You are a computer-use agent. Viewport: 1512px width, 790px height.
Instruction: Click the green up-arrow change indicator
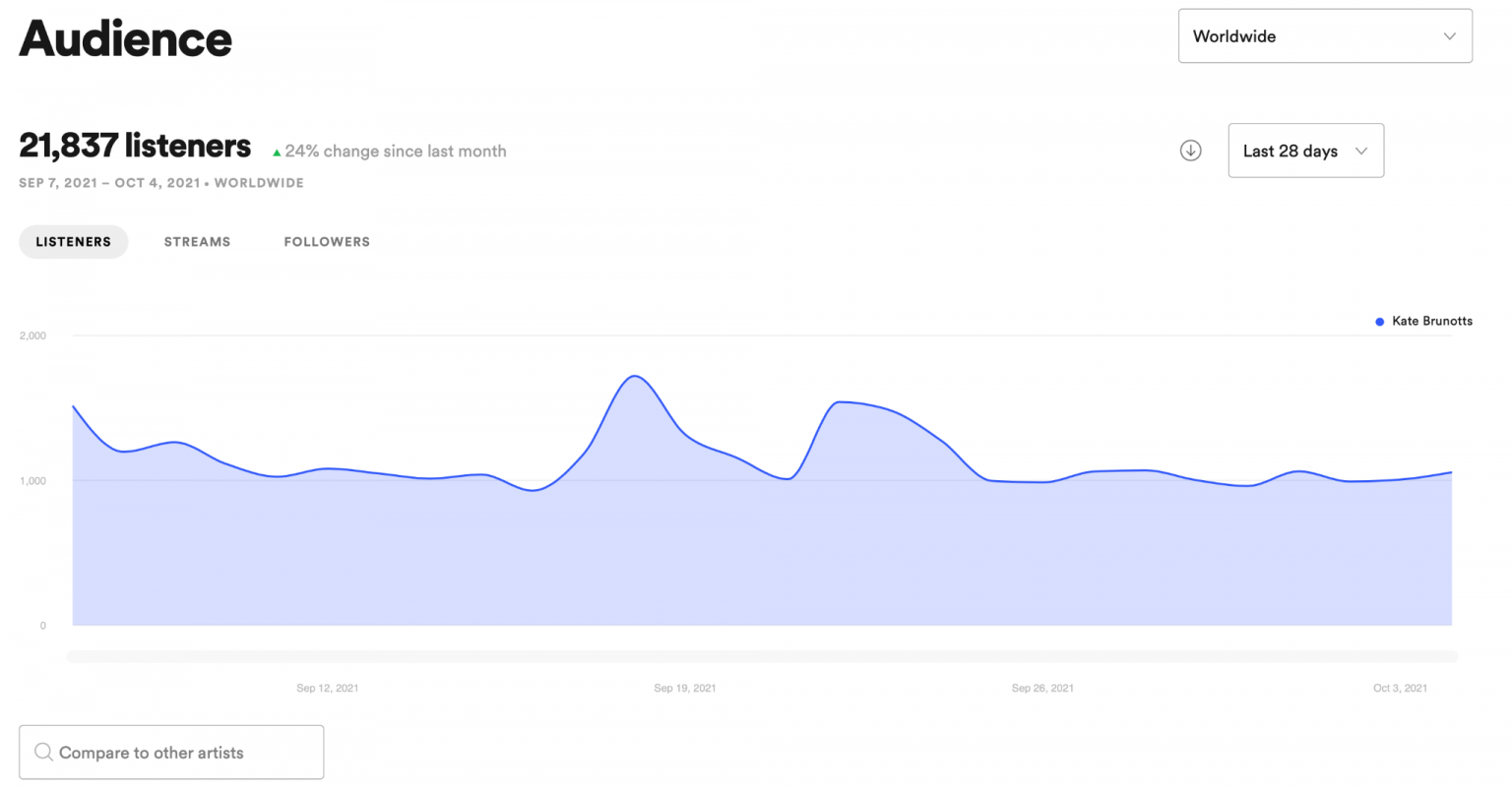tap(277, 152)
